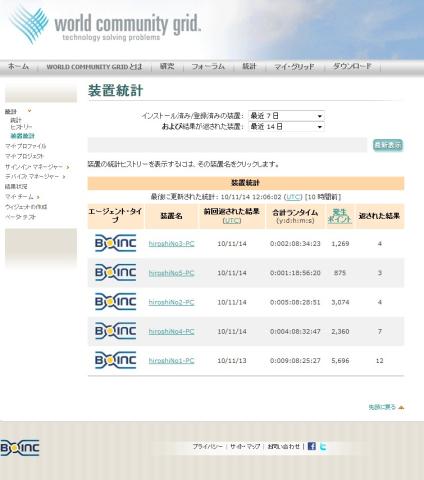
Task: Open the ダウンロード navigation menu
Action: click(352, 66)
